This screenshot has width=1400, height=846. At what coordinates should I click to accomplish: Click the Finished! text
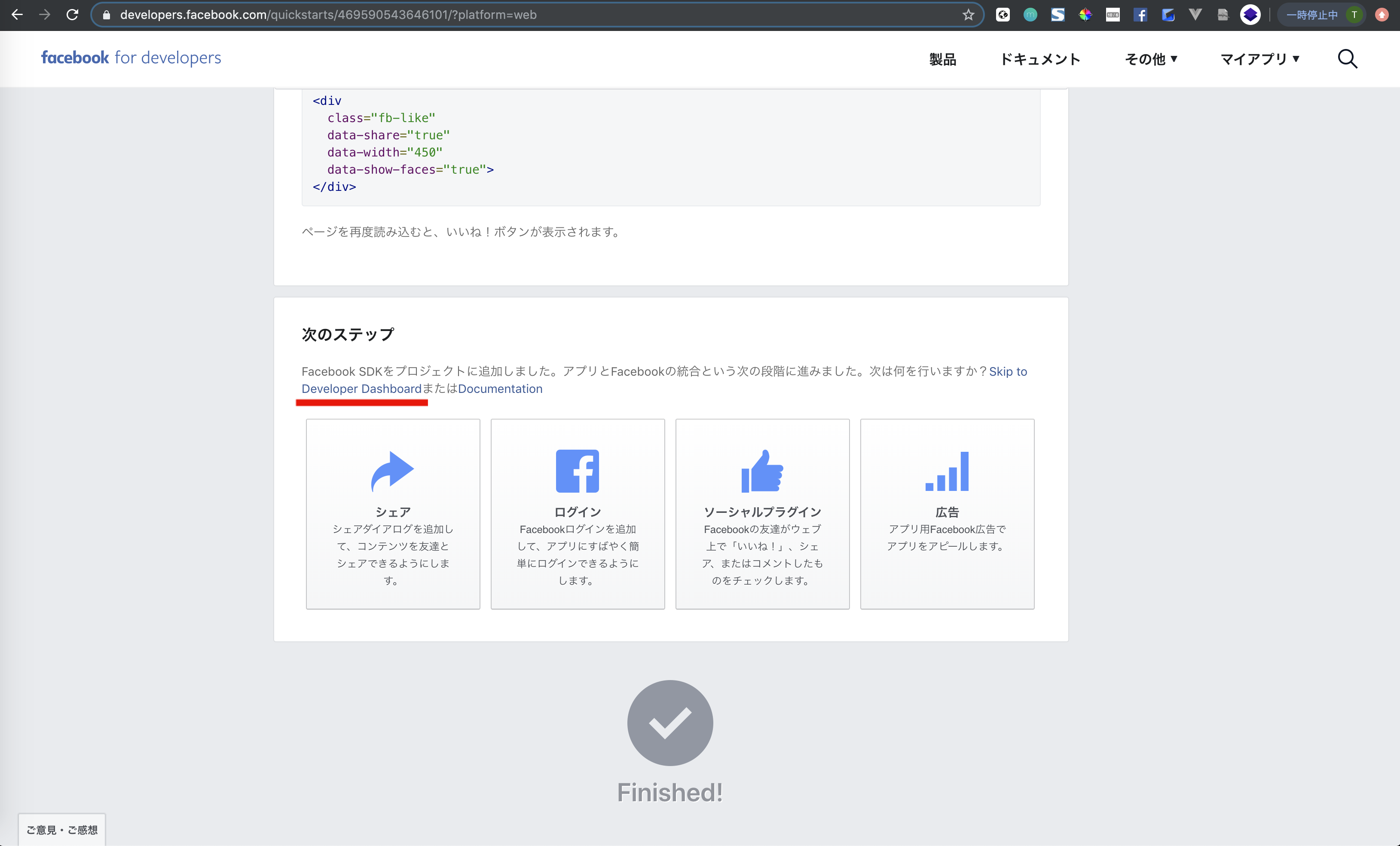(x=670, y=793)
